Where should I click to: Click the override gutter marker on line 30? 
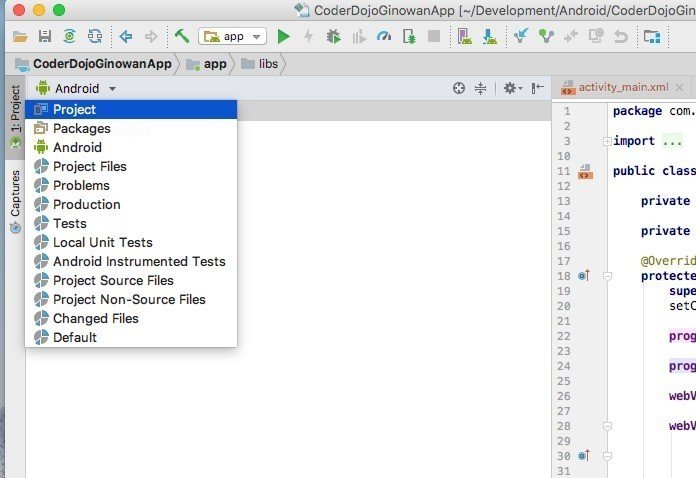coord(584,455)
